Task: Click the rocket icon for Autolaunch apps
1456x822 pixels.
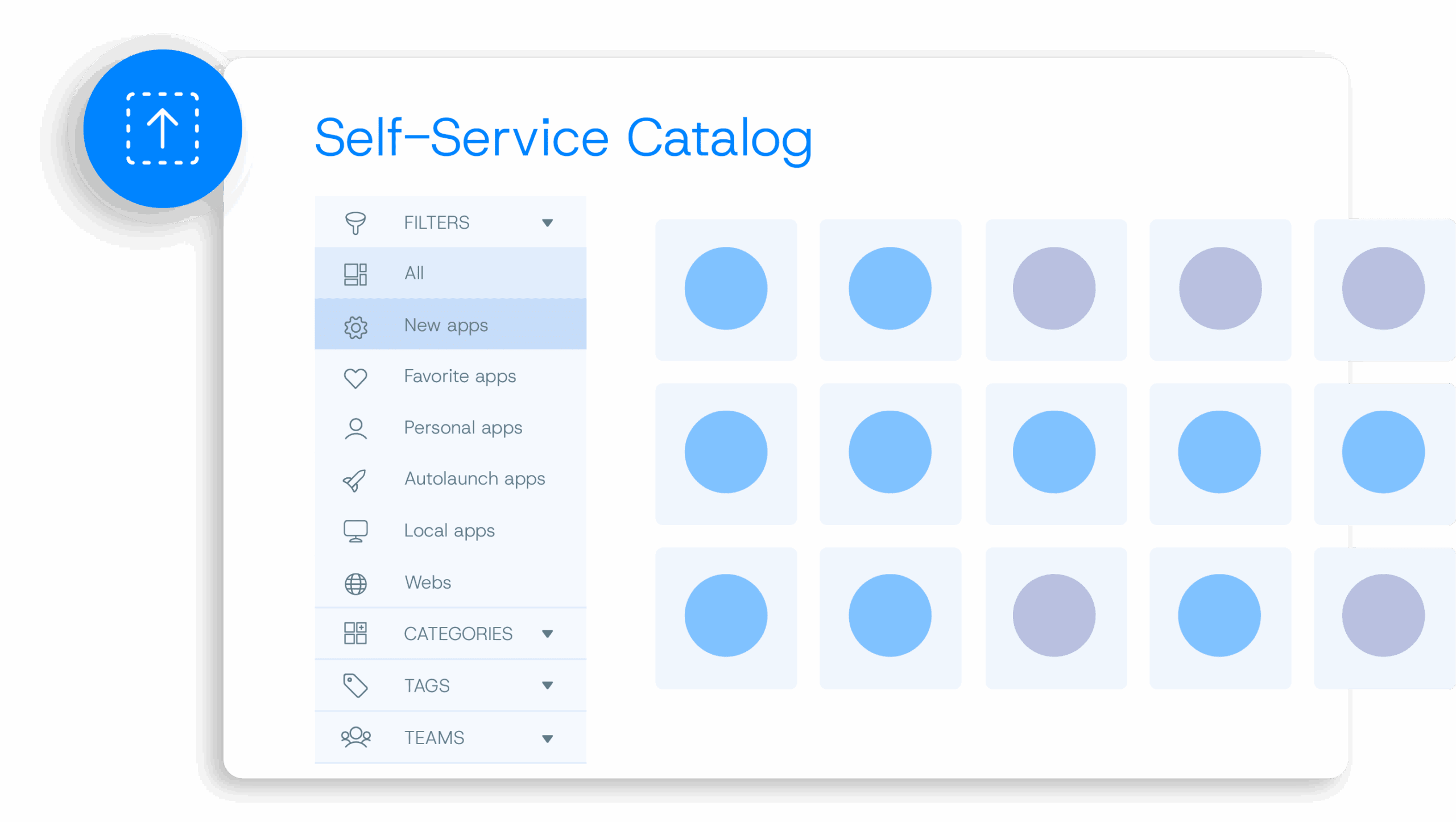Action: pos(355,481)
